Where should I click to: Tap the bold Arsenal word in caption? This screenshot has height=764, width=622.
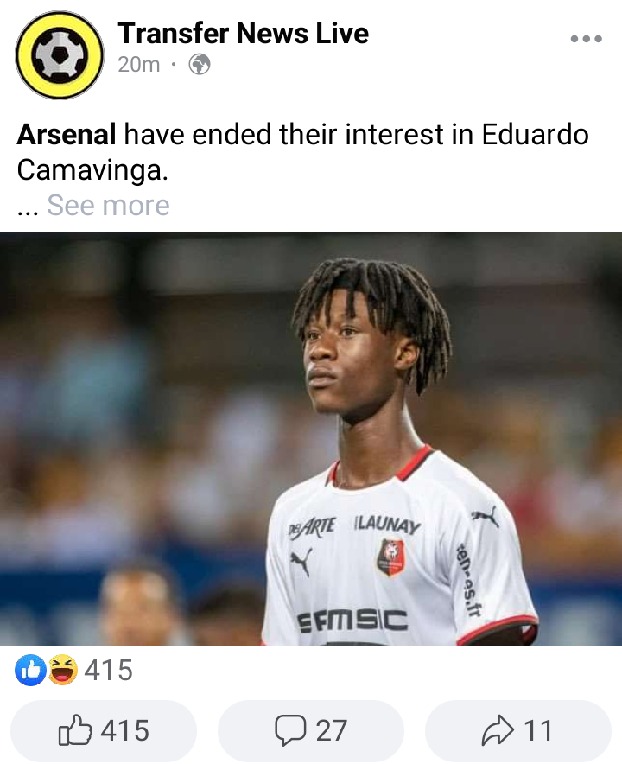coord(66,134)
